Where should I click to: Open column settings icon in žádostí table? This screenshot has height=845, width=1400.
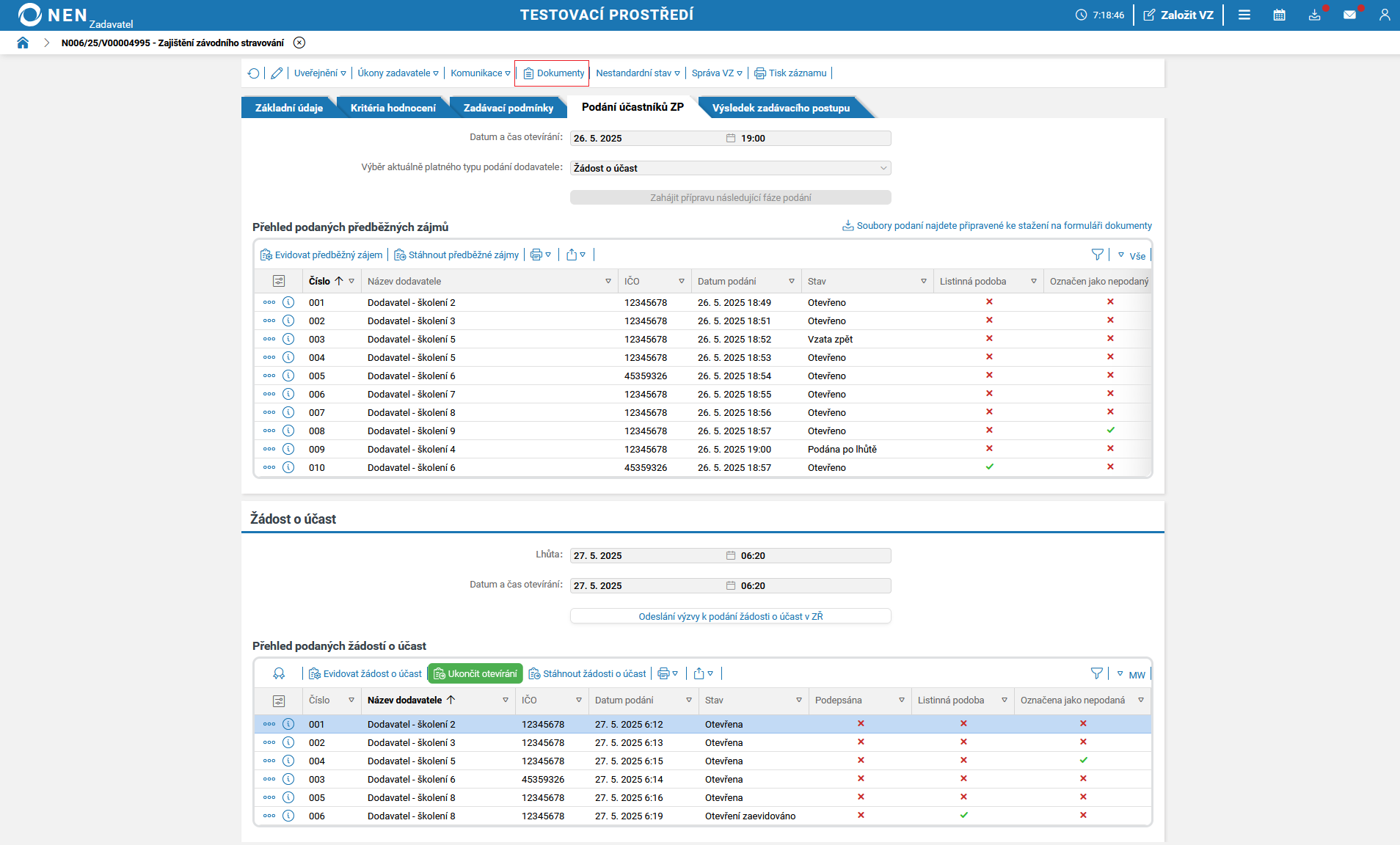tap(279, 700)
